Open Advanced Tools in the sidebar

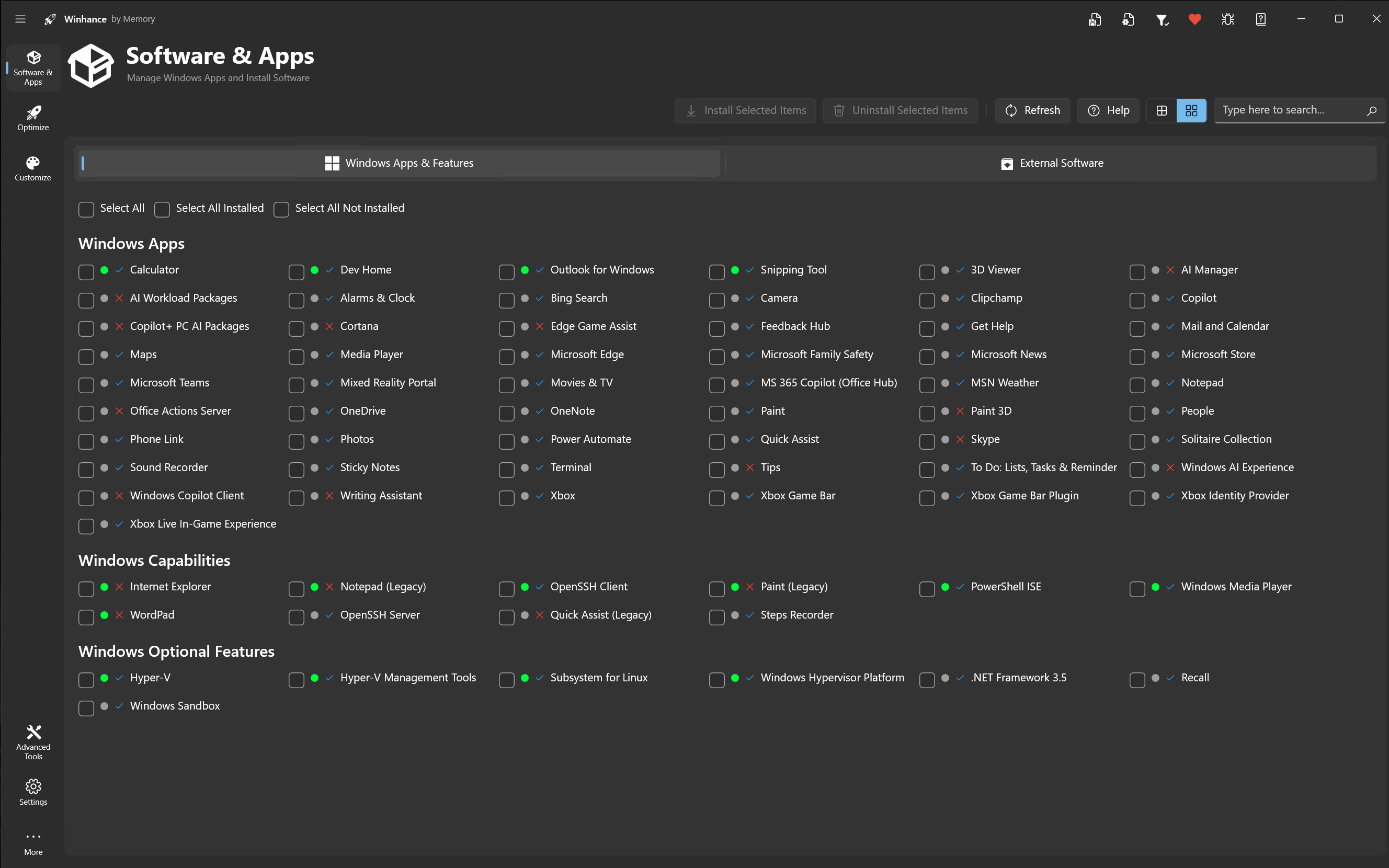(33, 741)
